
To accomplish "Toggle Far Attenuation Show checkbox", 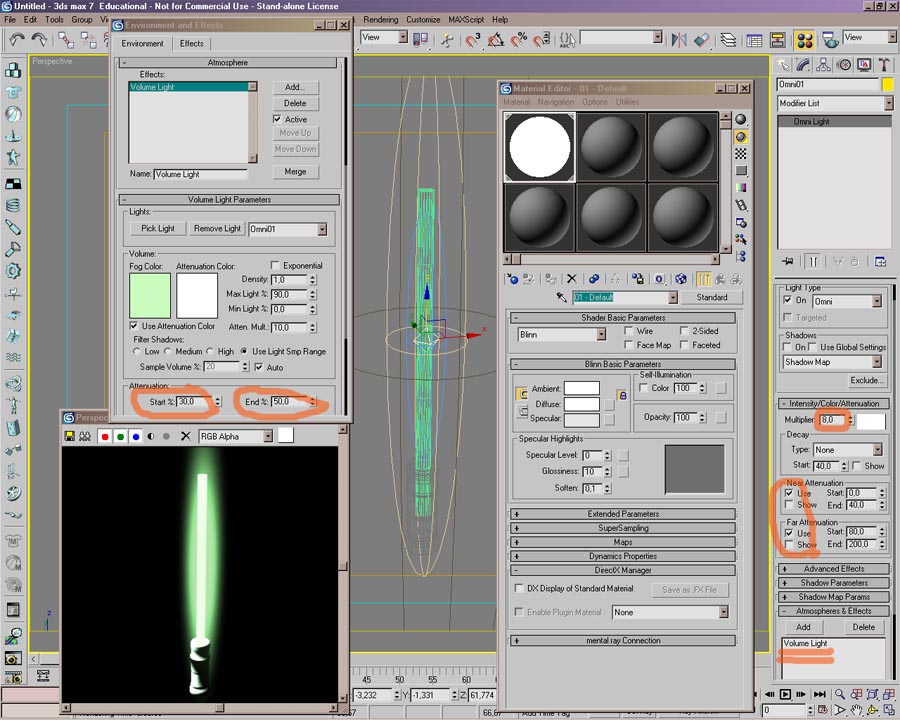I will (x=789, y=544).
